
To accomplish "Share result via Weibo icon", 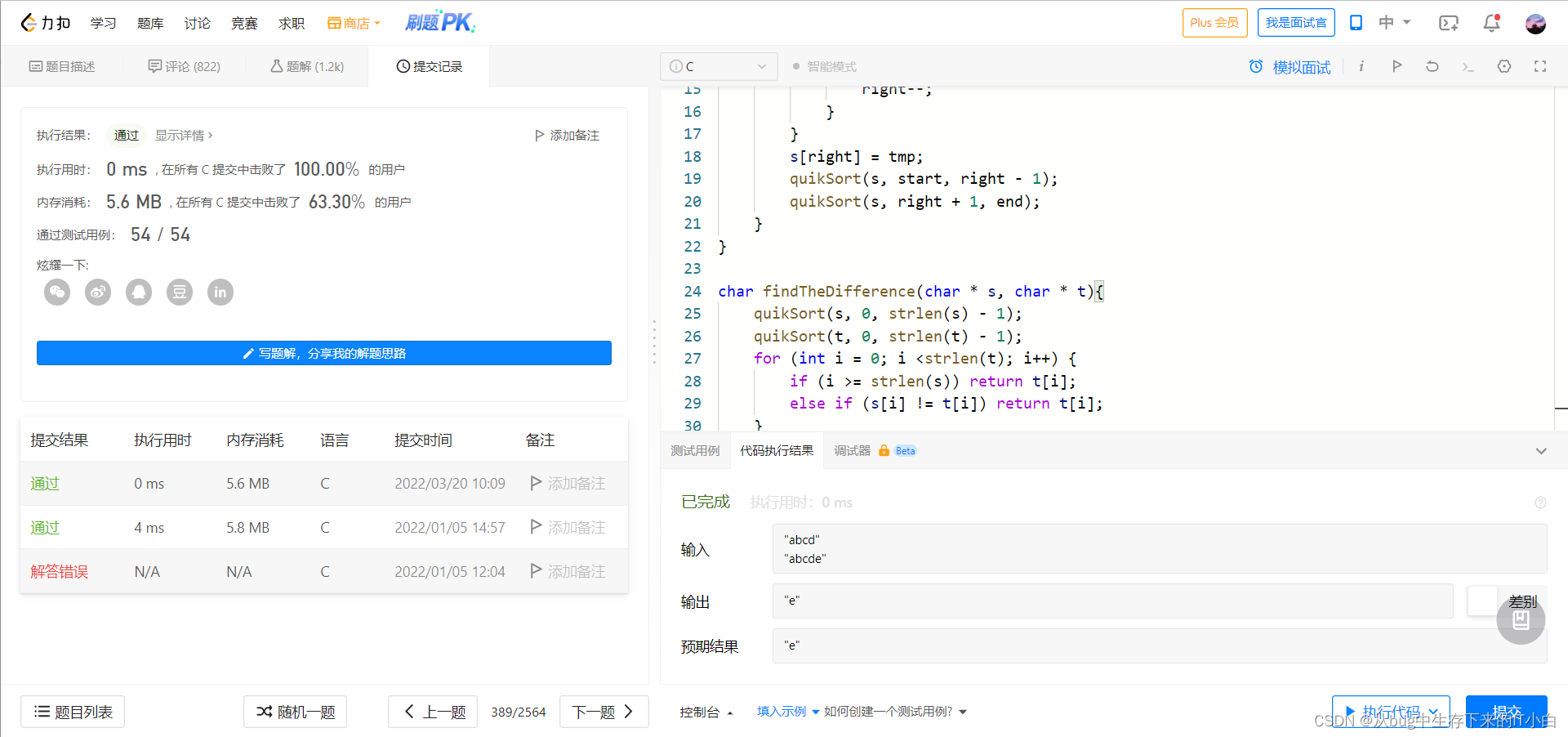I will pyautogui.click(x=98, y=292).
